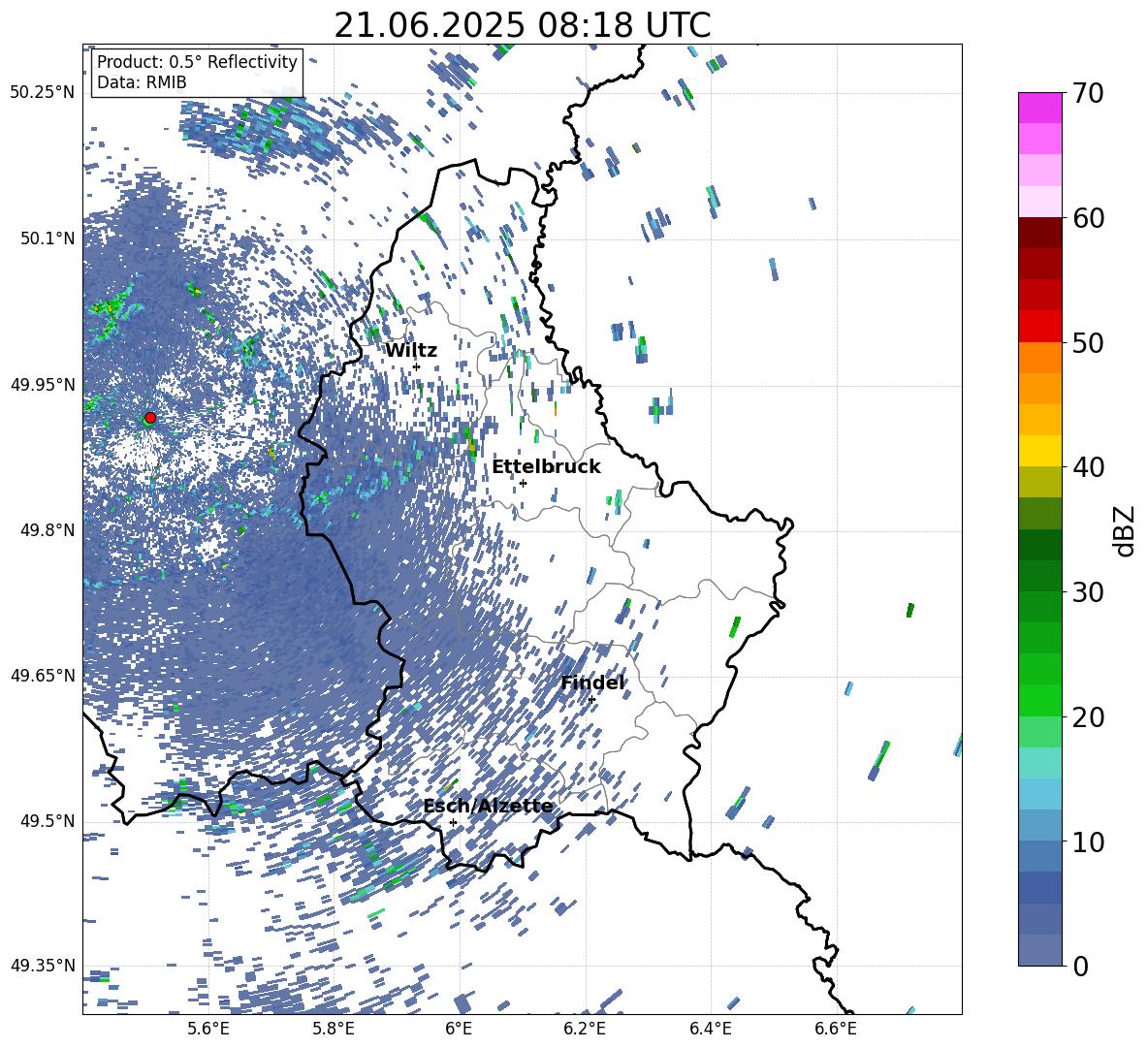Pick the bright red colorbar segment above 50

coord(1039,327)
